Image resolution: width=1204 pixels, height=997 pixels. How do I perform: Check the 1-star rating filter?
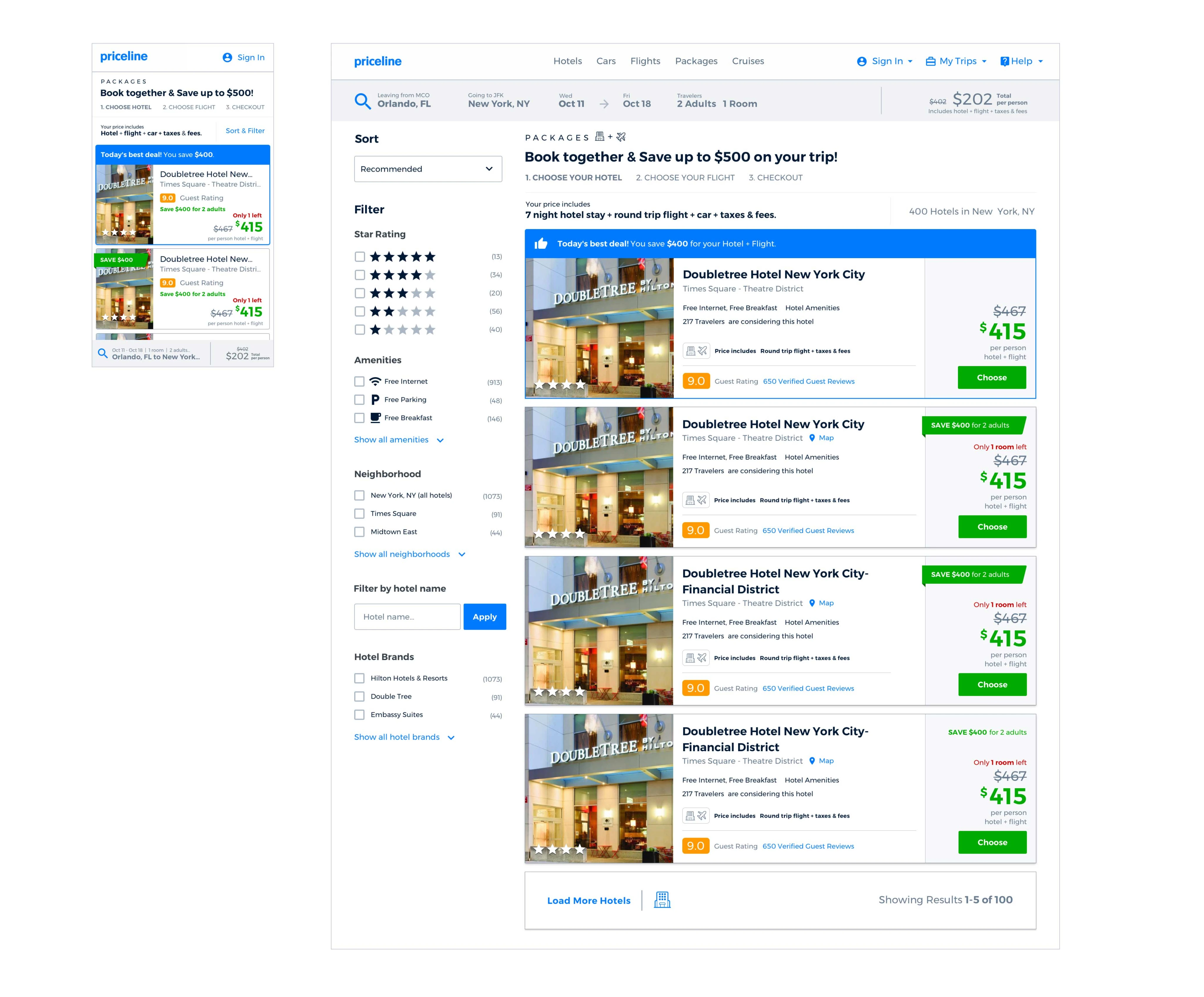tap(359, 330)
